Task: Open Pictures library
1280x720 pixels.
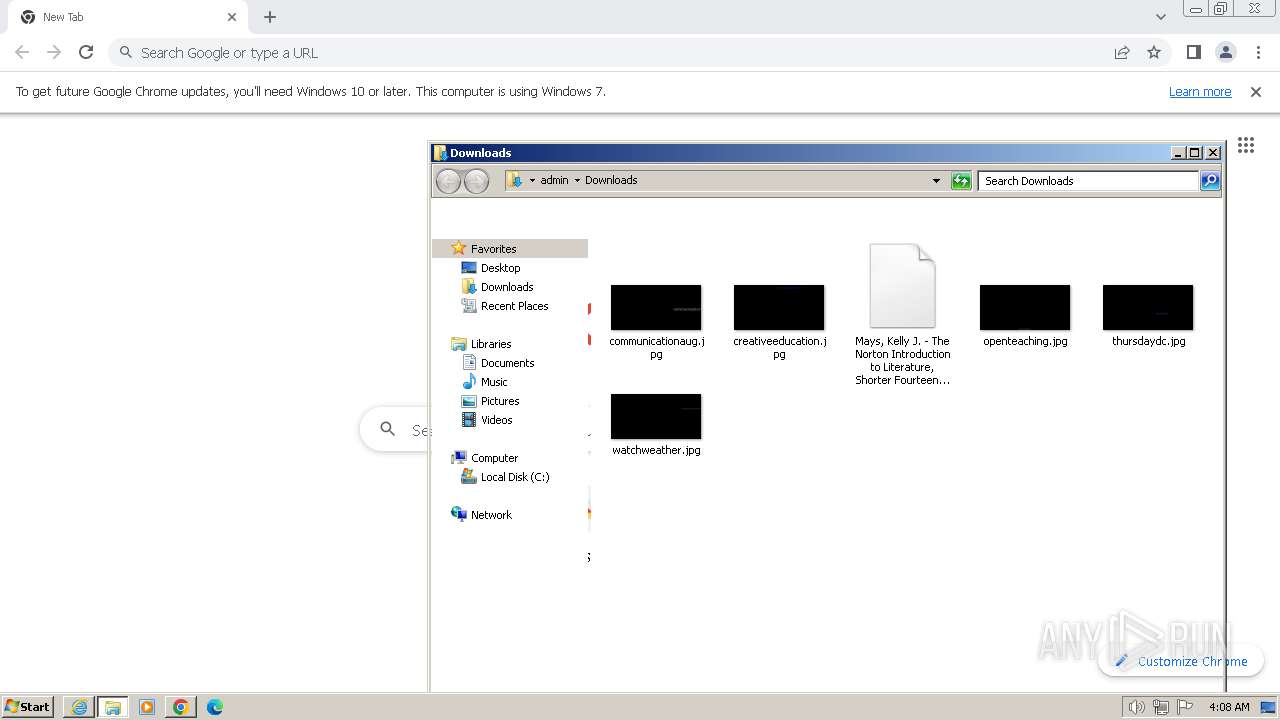Action: (x=500, y=401)
